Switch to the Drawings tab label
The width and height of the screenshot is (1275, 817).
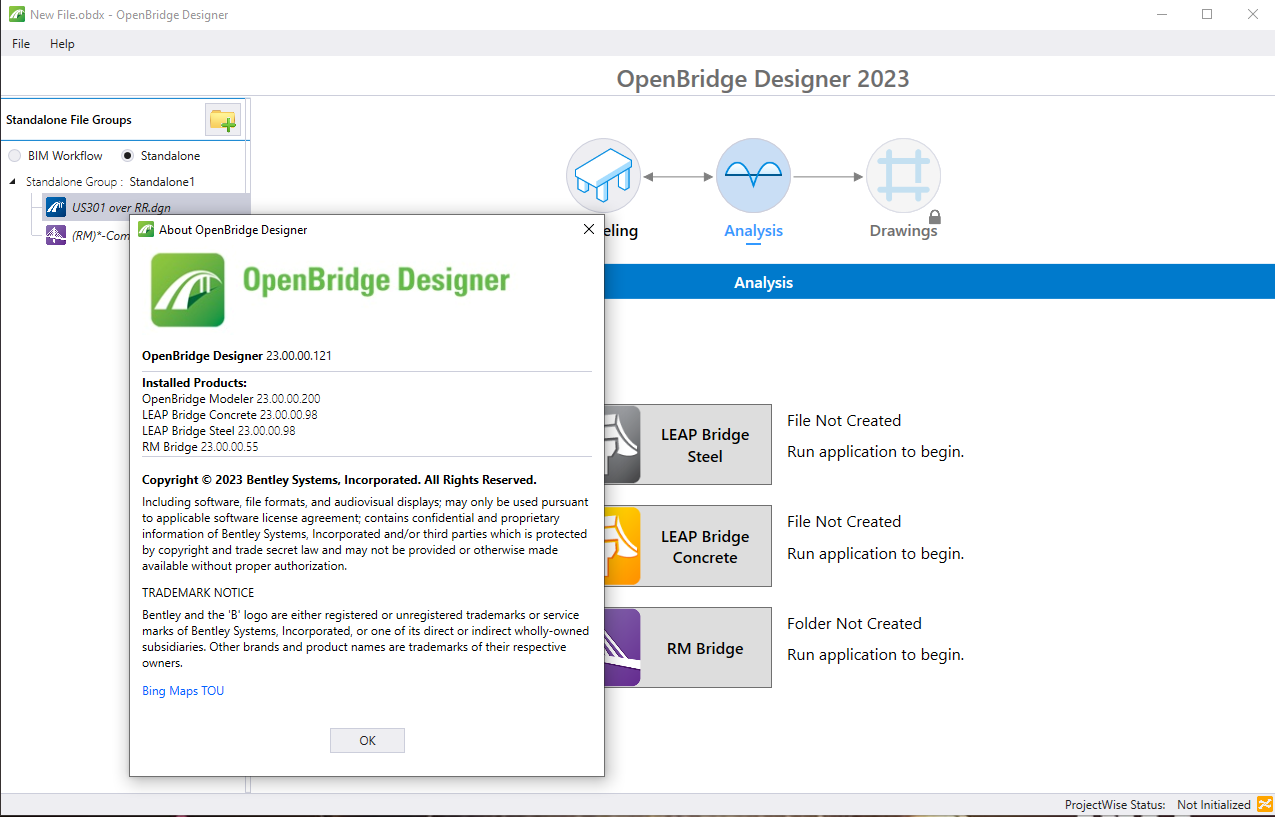tap(903, 231)
